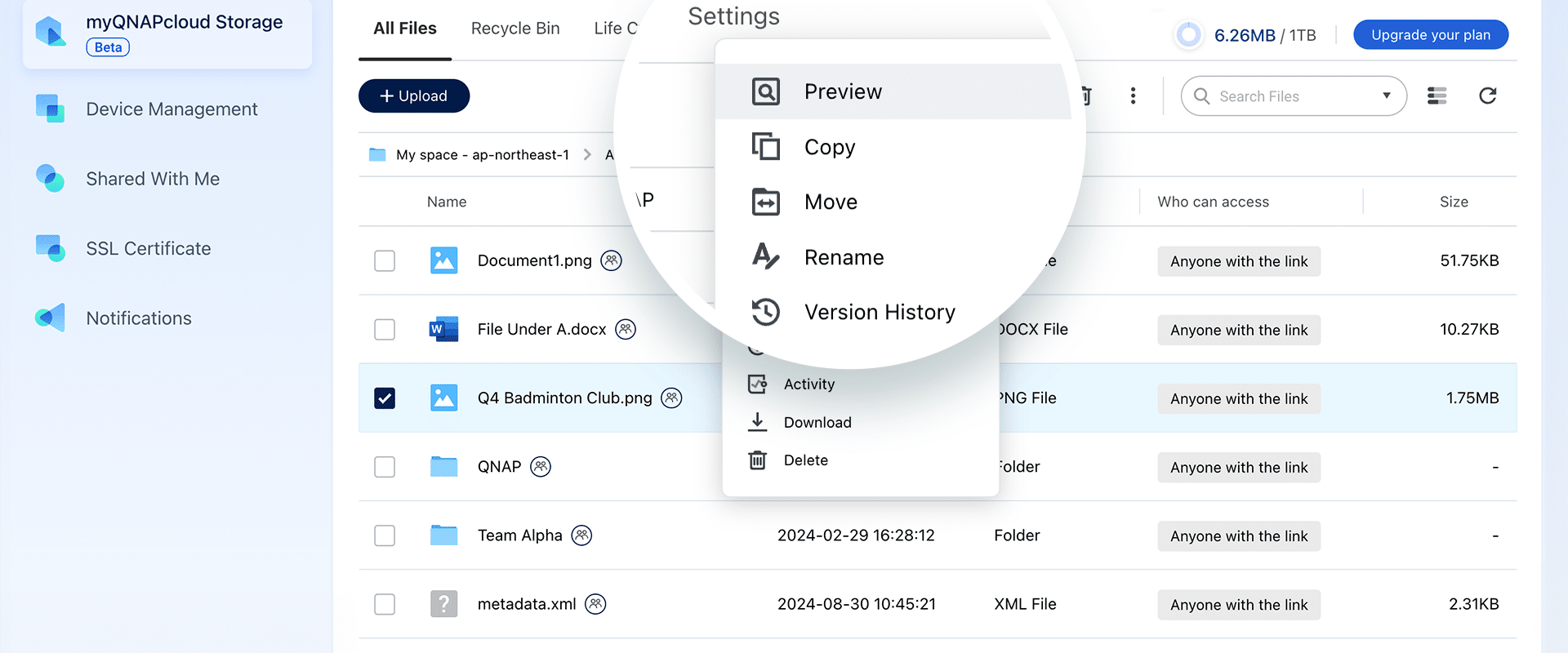Click the share icon next to Document1.png
The width and height of the screenshot is (1568, 653).
pyautogui.click(x=611, y=260)
